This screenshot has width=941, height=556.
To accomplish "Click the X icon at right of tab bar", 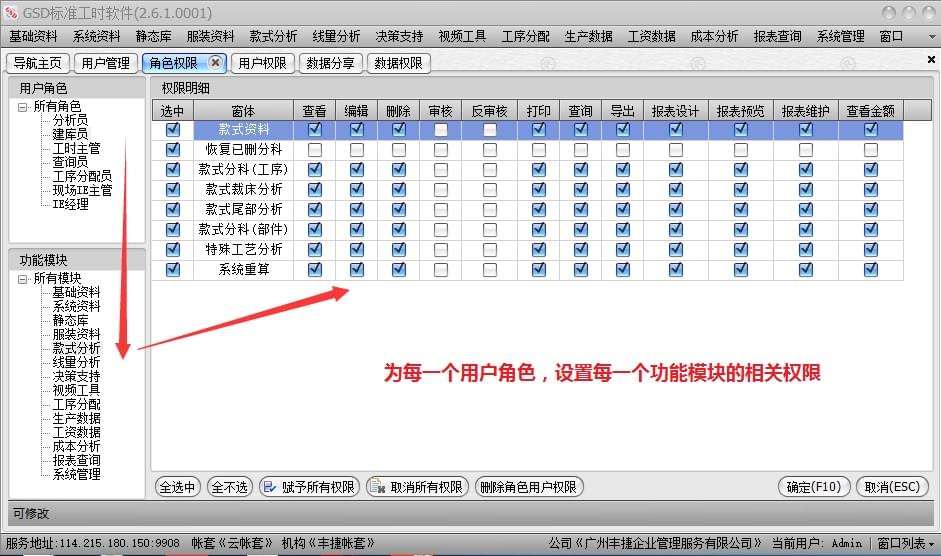I will click(930, 61).
